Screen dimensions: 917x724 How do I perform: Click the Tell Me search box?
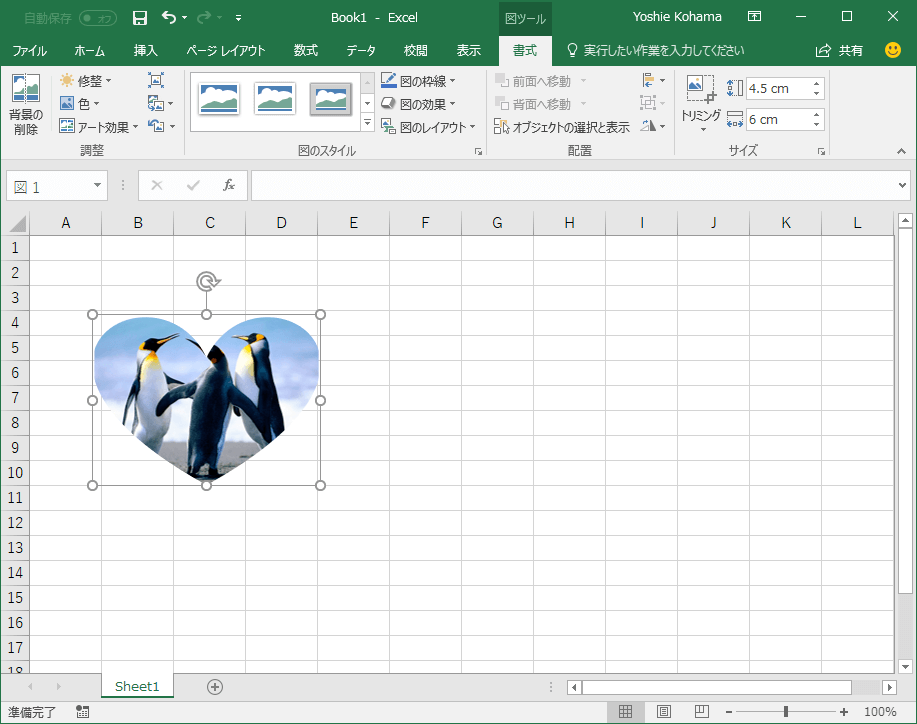[x=656, y=51]
